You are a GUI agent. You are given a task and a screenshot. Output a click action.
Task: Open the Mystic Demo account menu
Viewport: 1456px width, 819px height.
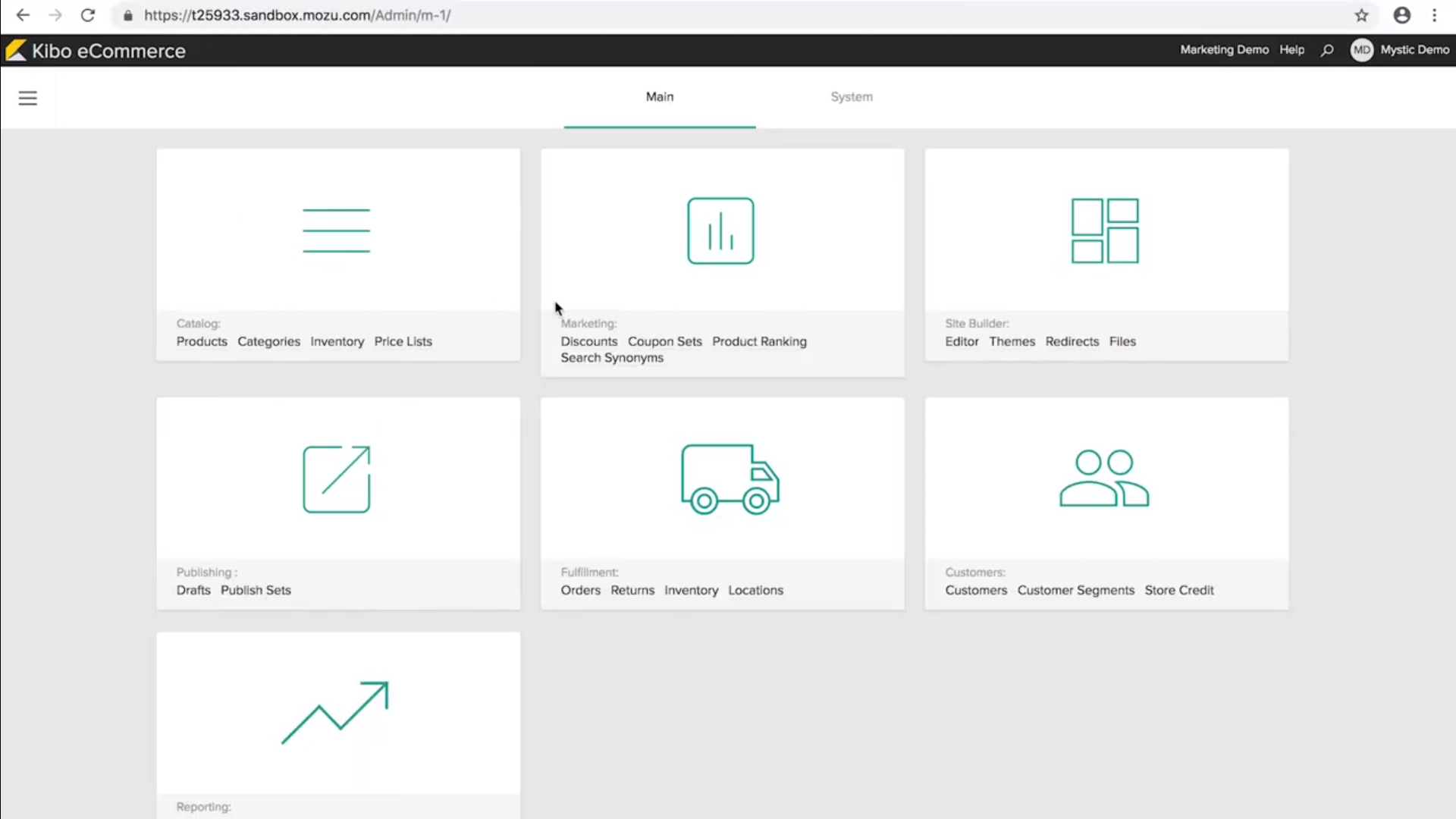pyautogui.click(x=1400, y=50)
